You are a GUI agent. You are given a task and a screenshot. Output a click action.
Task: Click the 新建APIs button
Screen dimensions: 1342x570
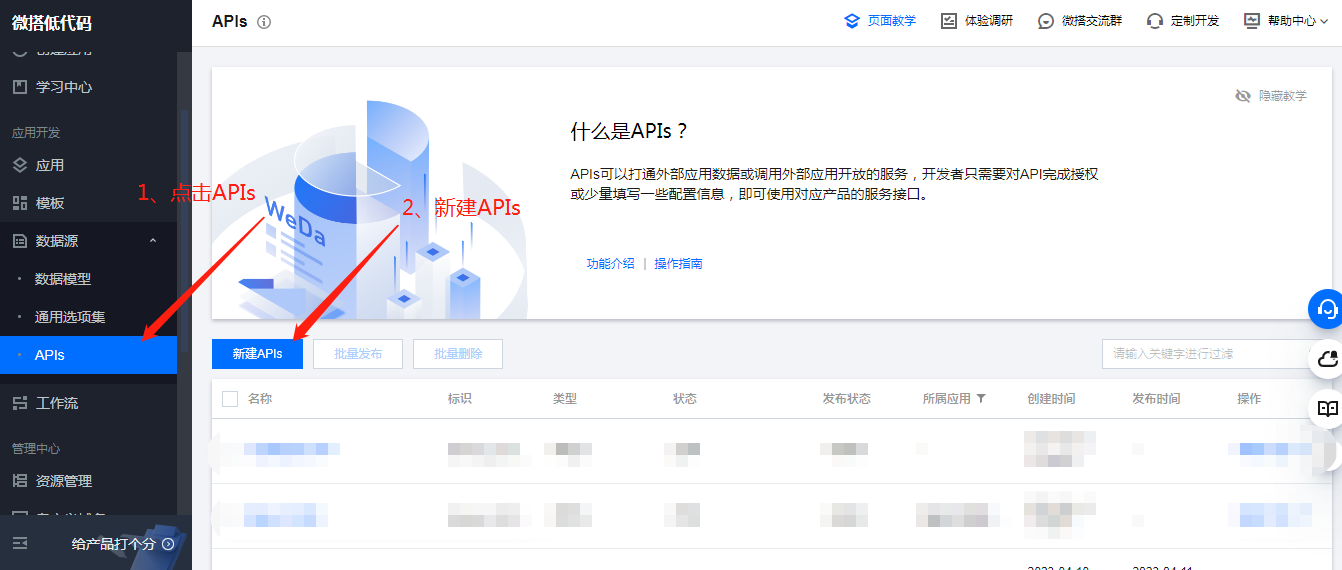point(257,354)
